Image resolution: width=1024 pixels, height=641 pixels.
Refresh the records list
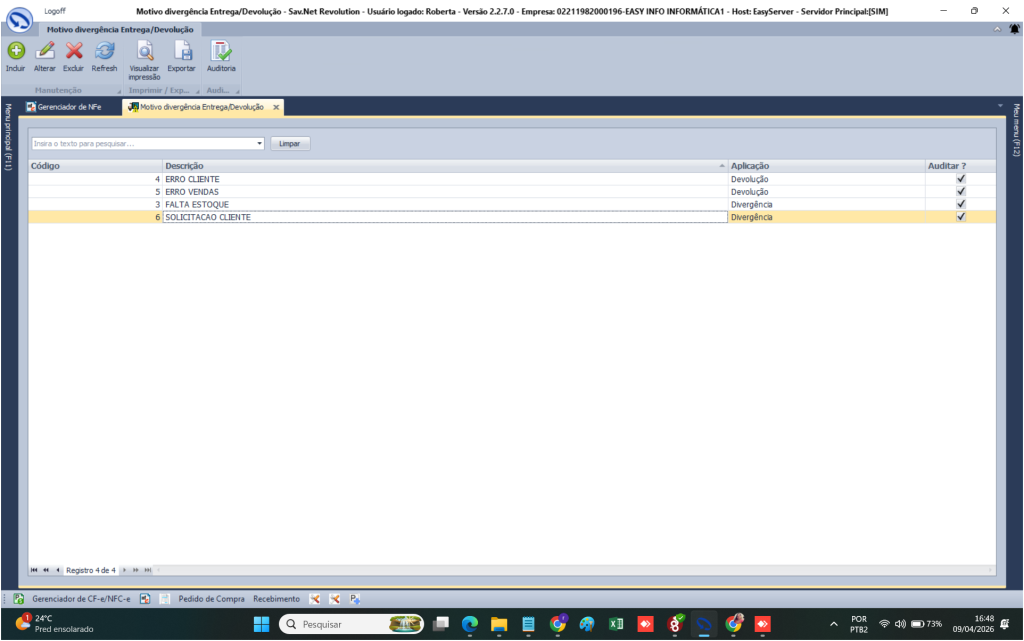click(104, 52)
